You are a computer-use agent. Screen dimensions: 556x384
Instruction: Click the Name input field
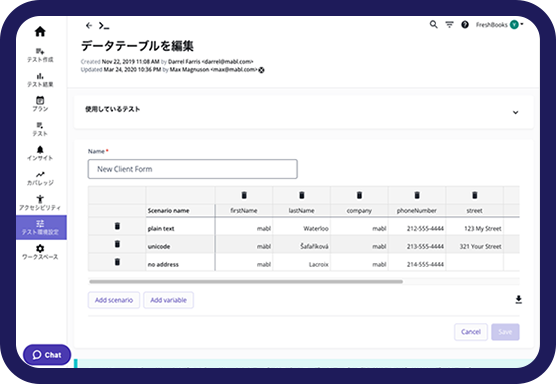193,169
